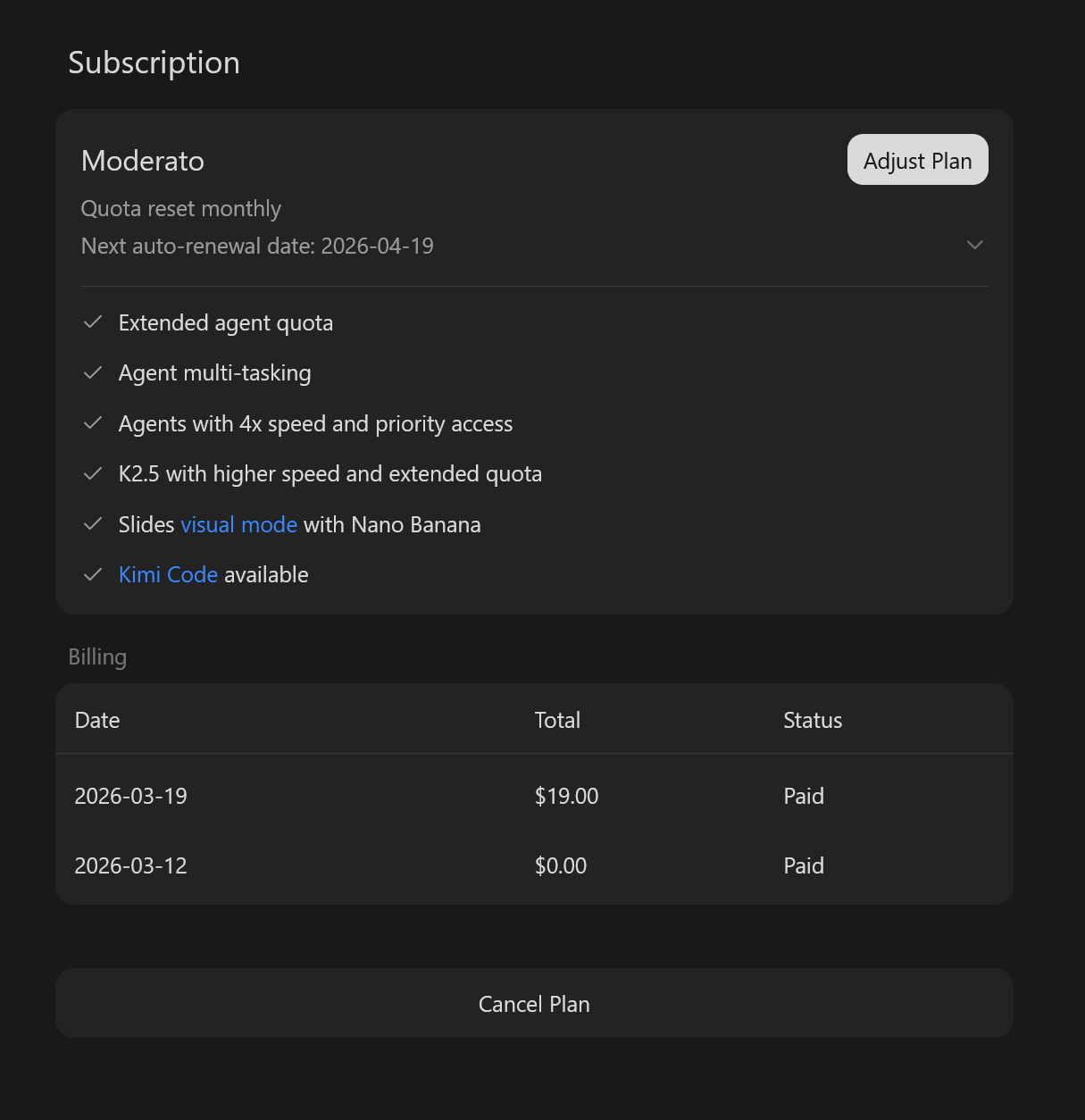Click checkmark icon beside Extended agent quota
Screen dimensions: 1085x1120
coord(93,322)
